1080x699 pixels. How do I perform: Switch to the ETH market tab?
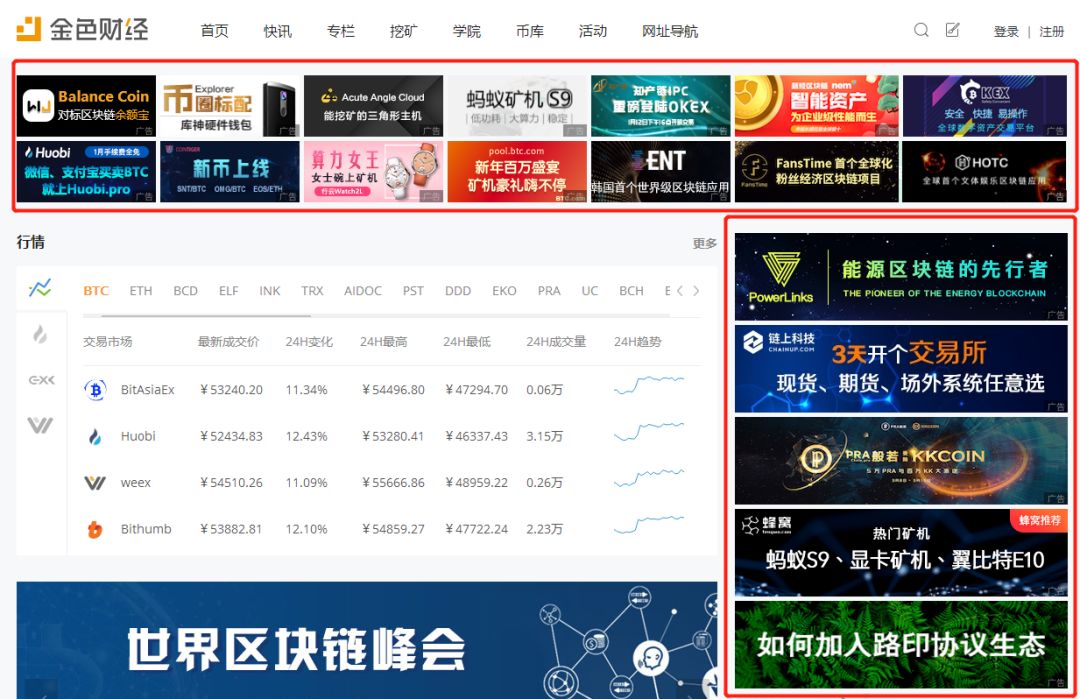coord(140,290)
